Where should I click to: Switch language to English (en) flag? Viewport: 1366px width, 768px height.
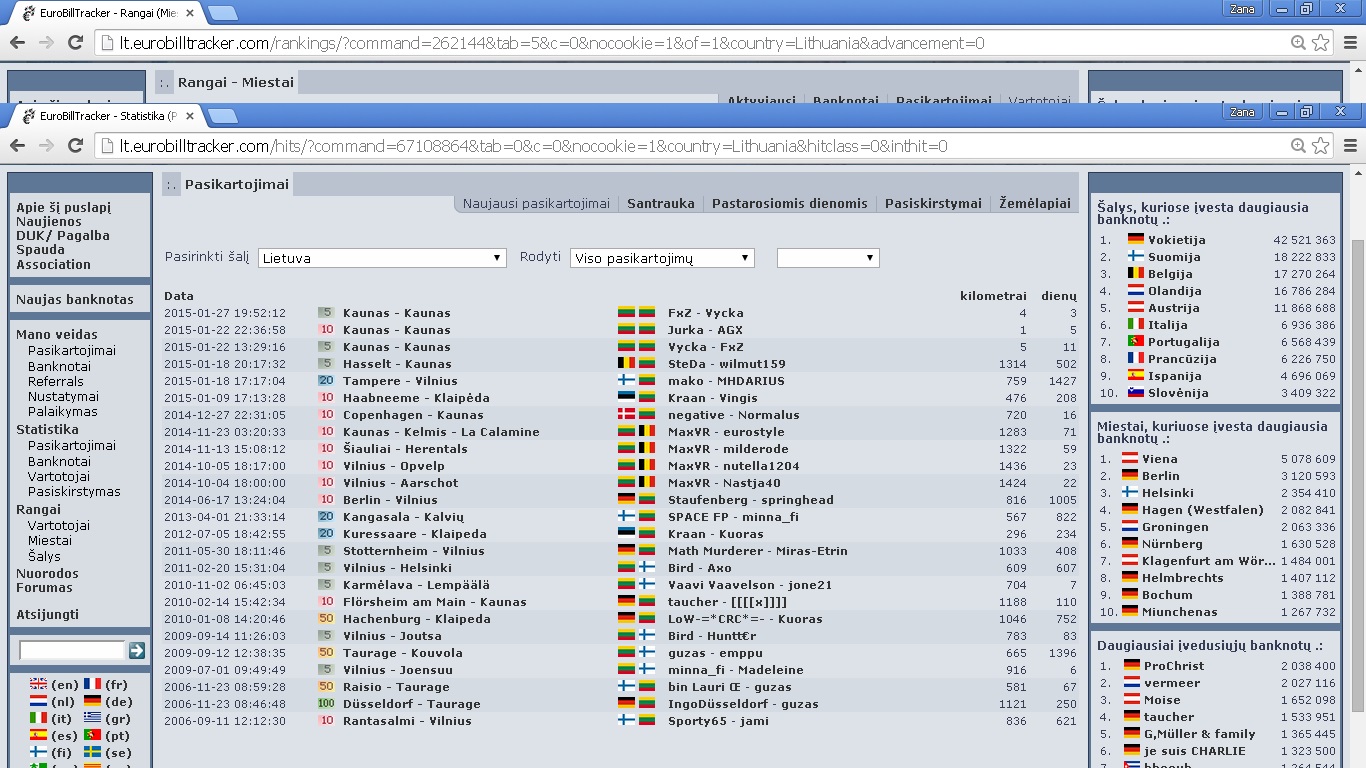(x=38, y=685)
